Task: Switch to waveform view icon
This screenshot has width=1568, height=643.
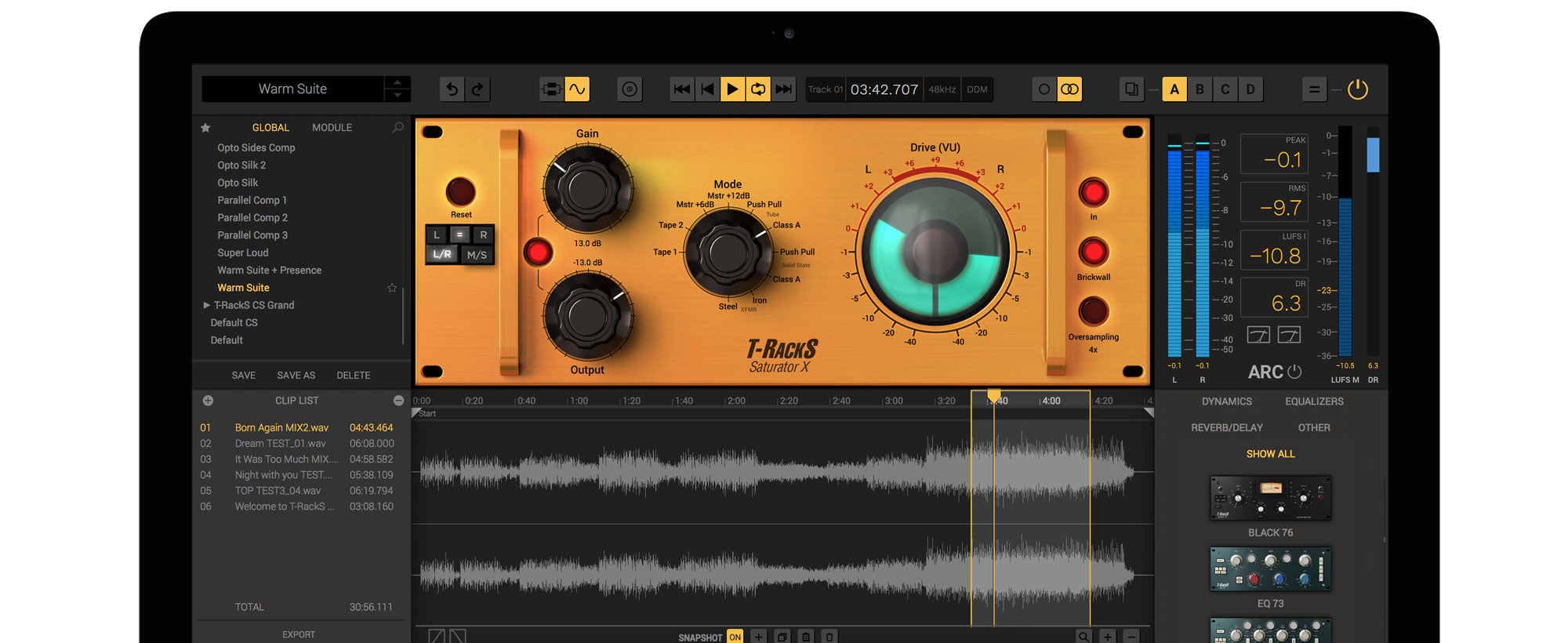Action: point(577,89)
